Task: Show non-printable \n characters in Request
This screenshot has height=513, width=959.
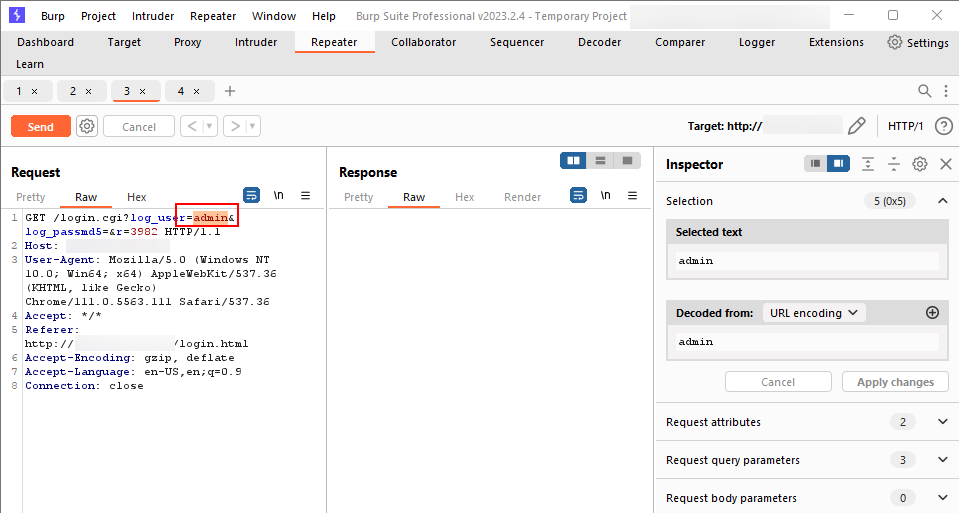Action: point(278,195)
